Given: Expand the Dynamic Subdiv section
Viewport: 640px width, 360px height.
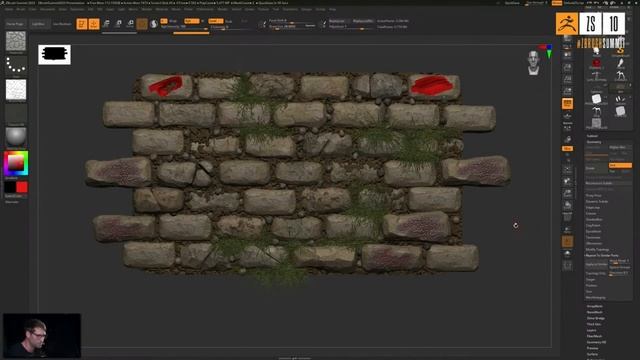Looking at the screenshot, I should pos(597,202).
